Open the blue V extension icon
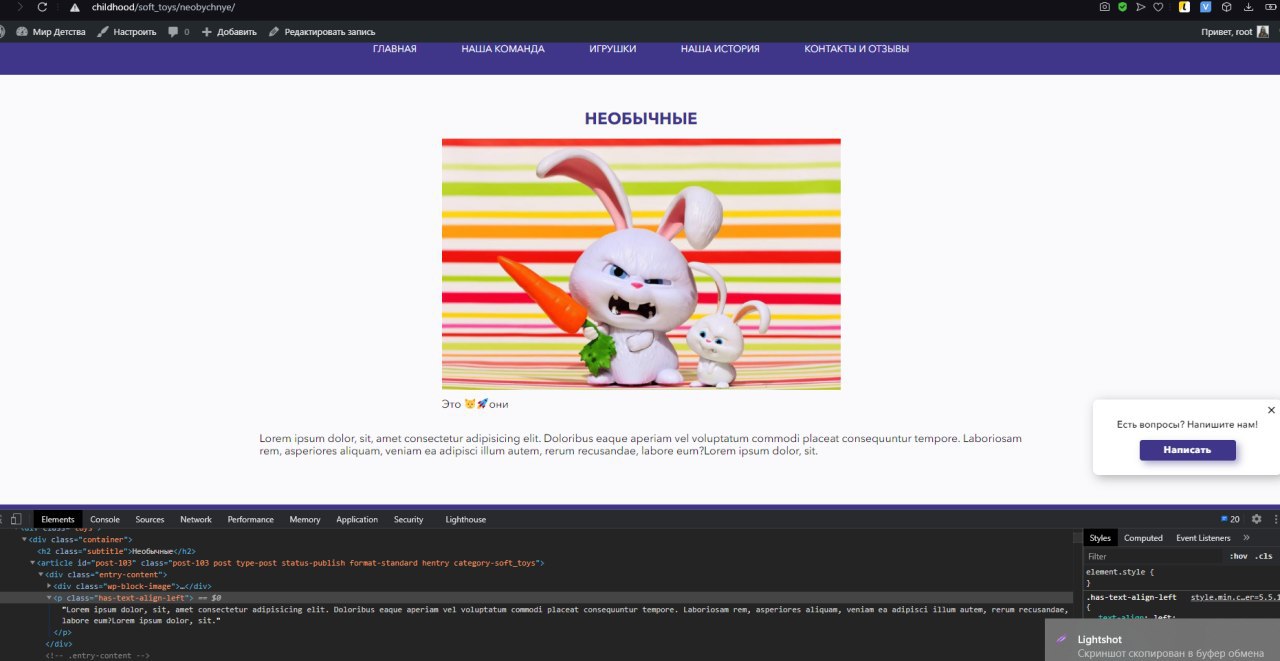This screenshot has height=661, width=1280. pyautogui.click(x=1205, y=7)
